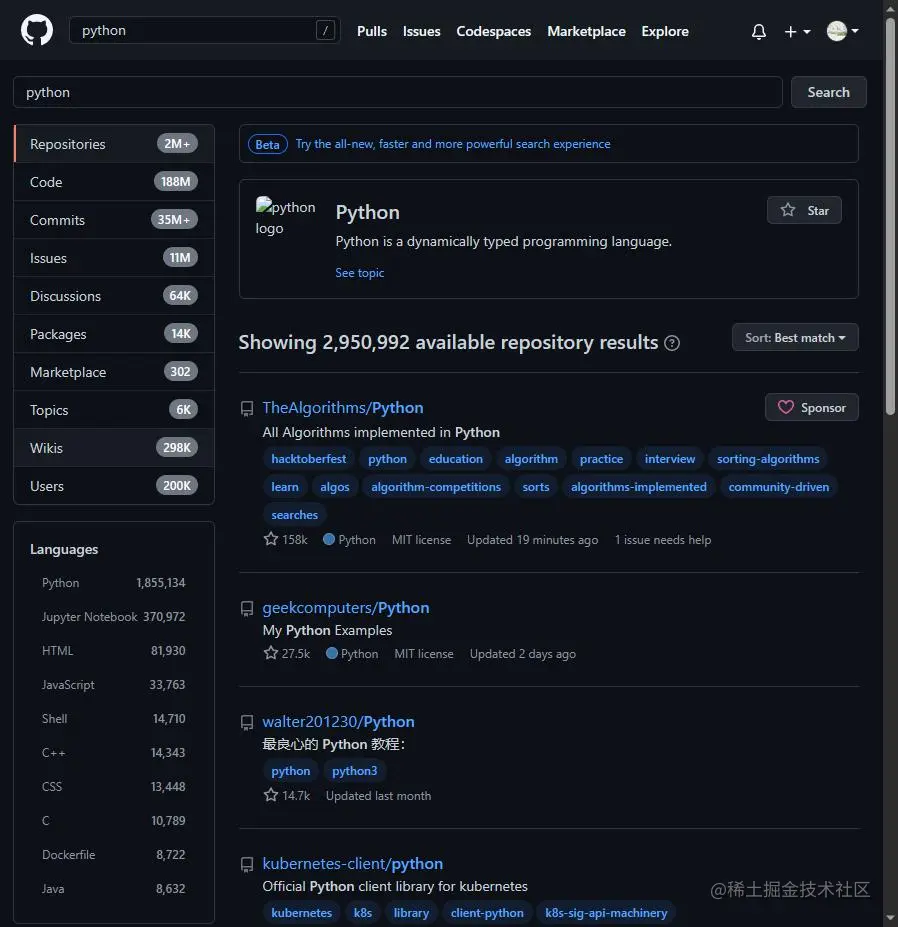Filter by Python language

[x=114, y=583]
